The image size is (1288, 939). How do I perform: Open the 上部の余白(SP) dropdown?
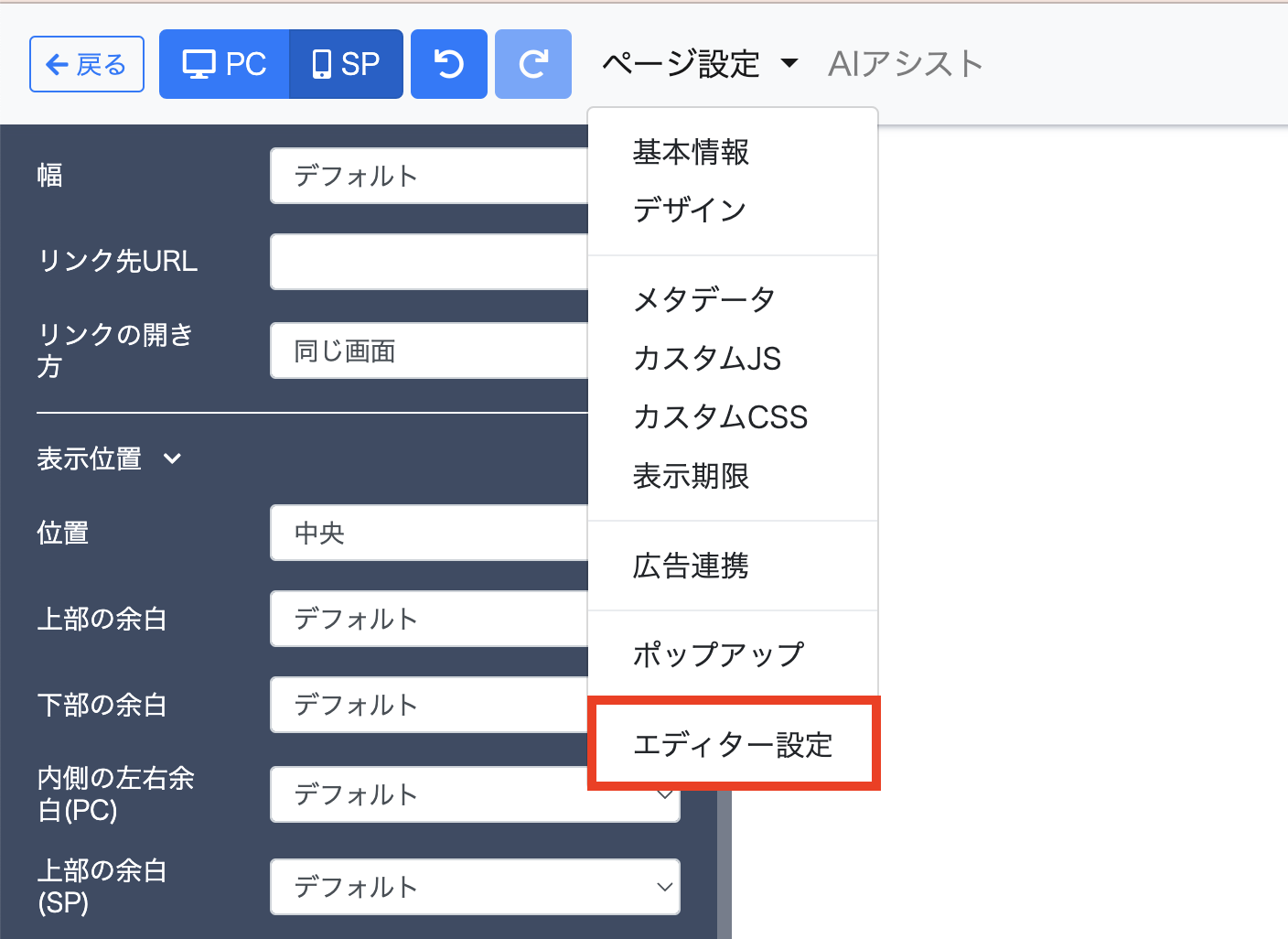[x=475, y=886]
